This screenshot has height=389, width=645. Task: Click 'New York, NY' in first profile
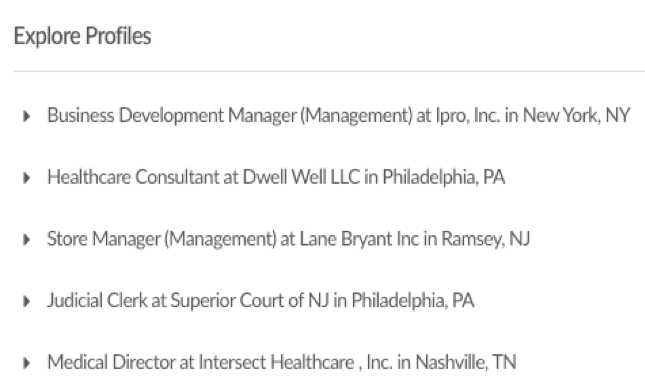[x=576, y=116]
